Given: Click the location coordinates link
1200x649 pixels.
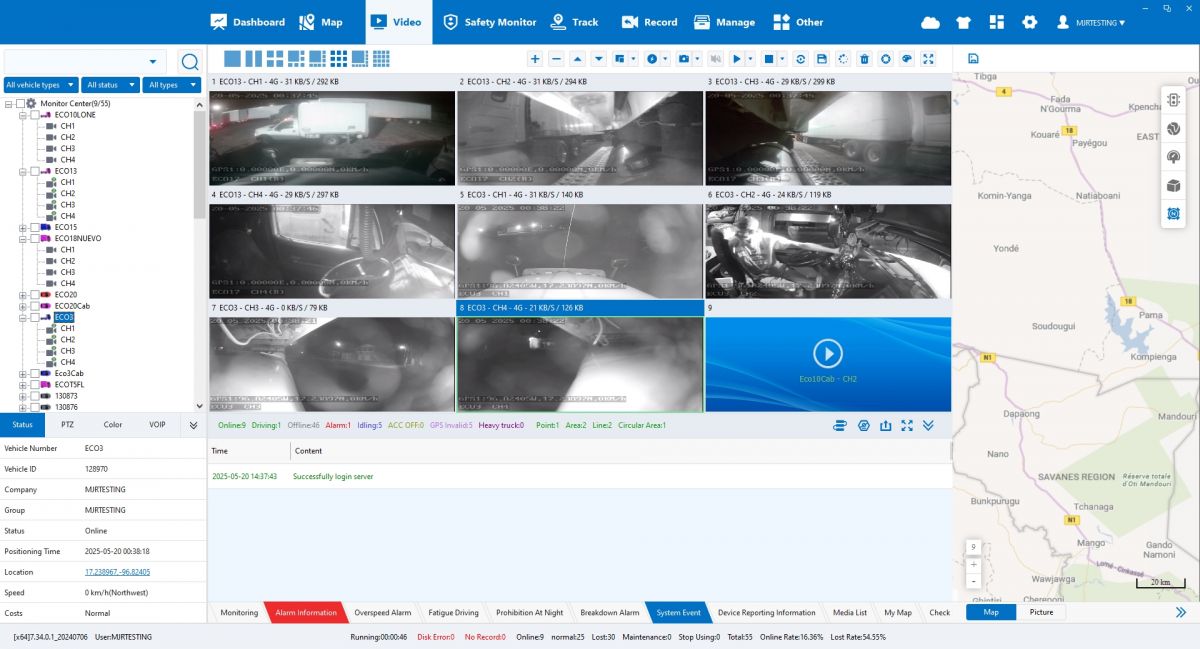Looking at the screenshot, I should coord(117,572).
